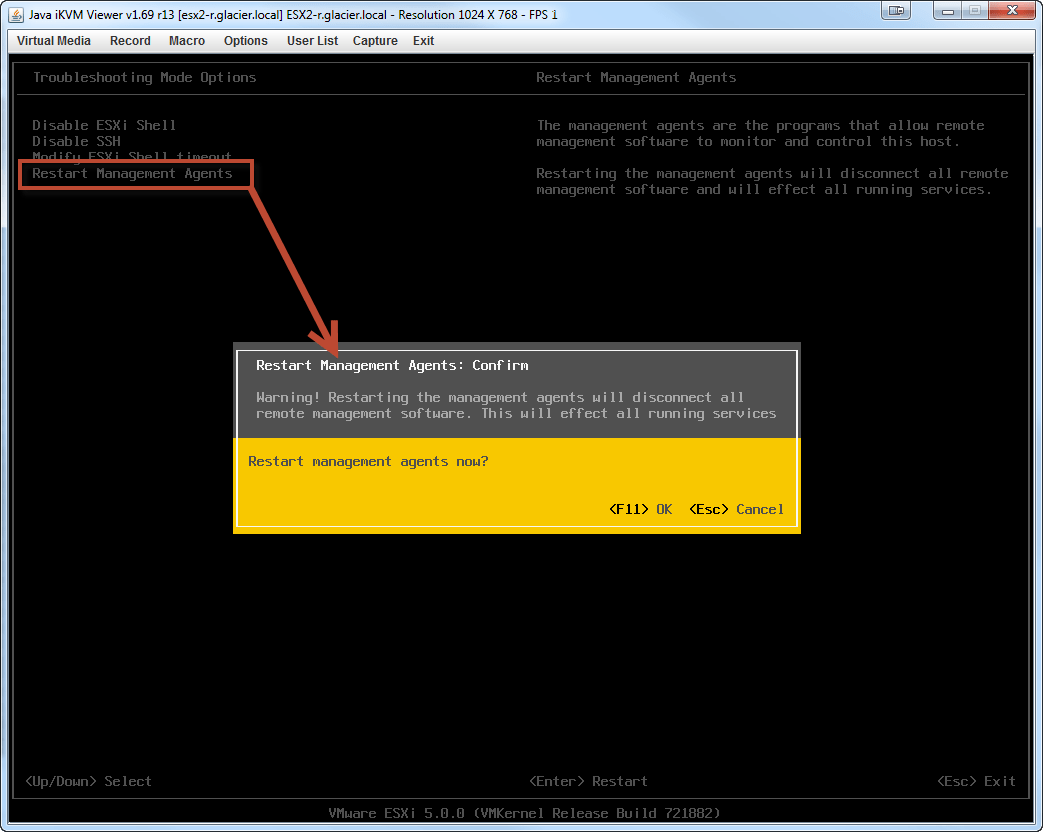Image resolution: width=1043 pixels, height=832 pixels.
Task: Select Disable ESXi Shell option
Action: tap(104, 125)
